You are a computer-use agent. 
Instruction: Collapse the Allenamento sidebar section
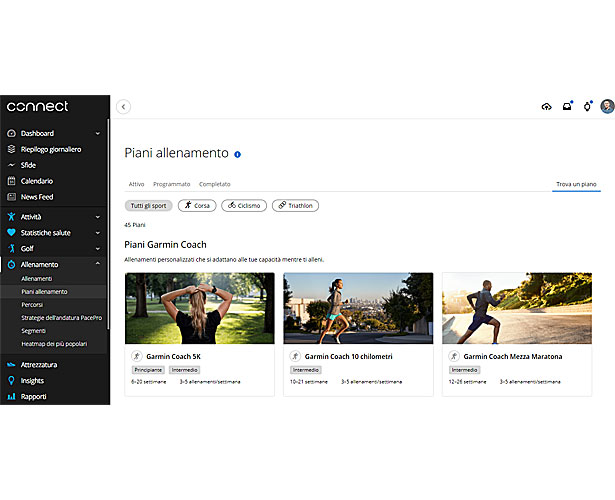tap(97, 264)
